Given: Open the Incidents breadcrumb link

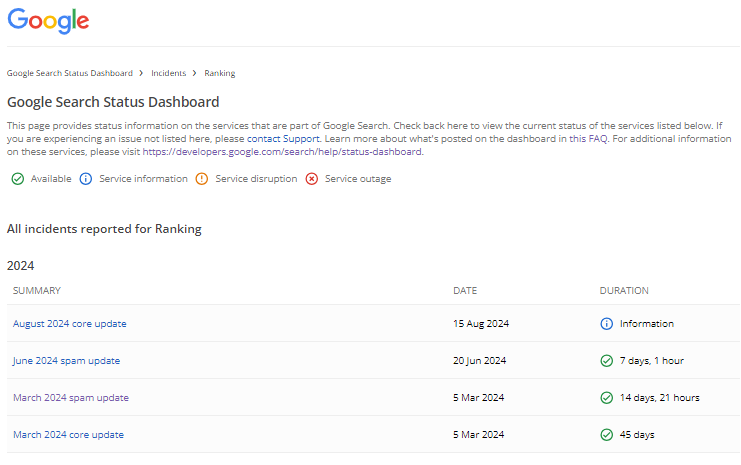Looking at the screenshot, I should (168, 73).
